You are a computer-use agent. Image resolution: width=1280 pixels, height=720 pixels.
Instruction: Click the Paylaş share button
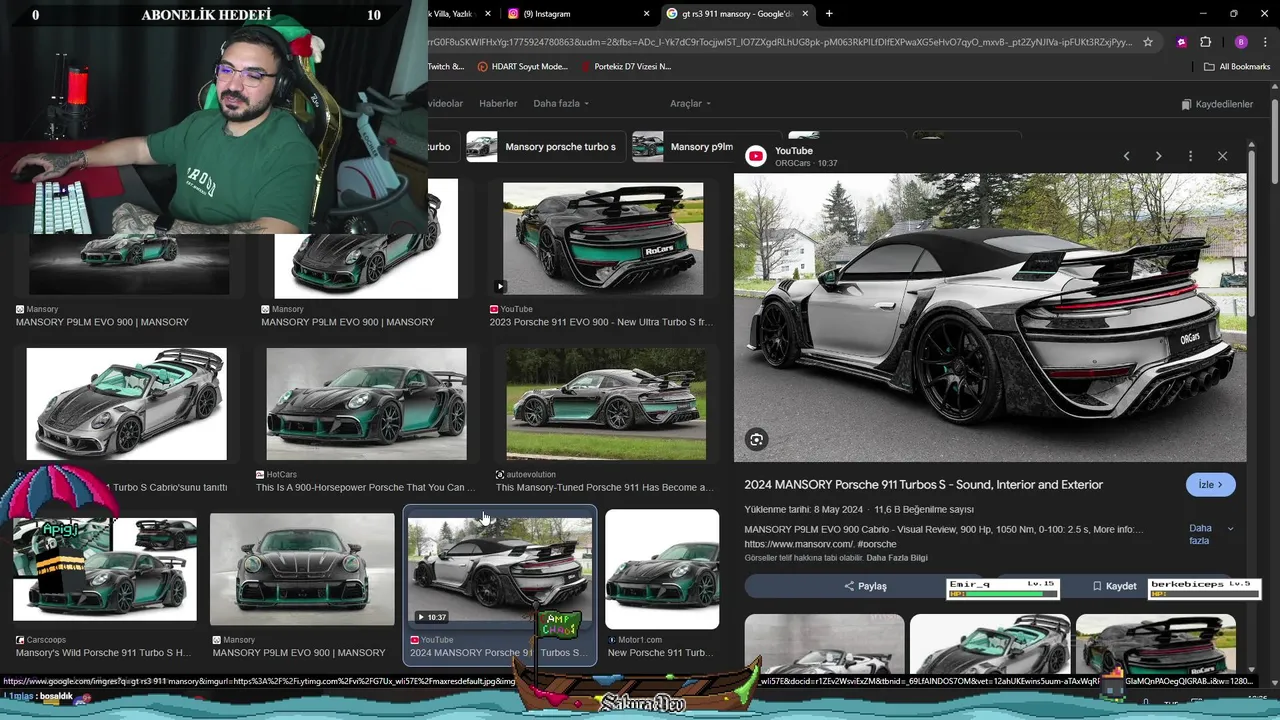pyautogui.click(x=865, y=586)
